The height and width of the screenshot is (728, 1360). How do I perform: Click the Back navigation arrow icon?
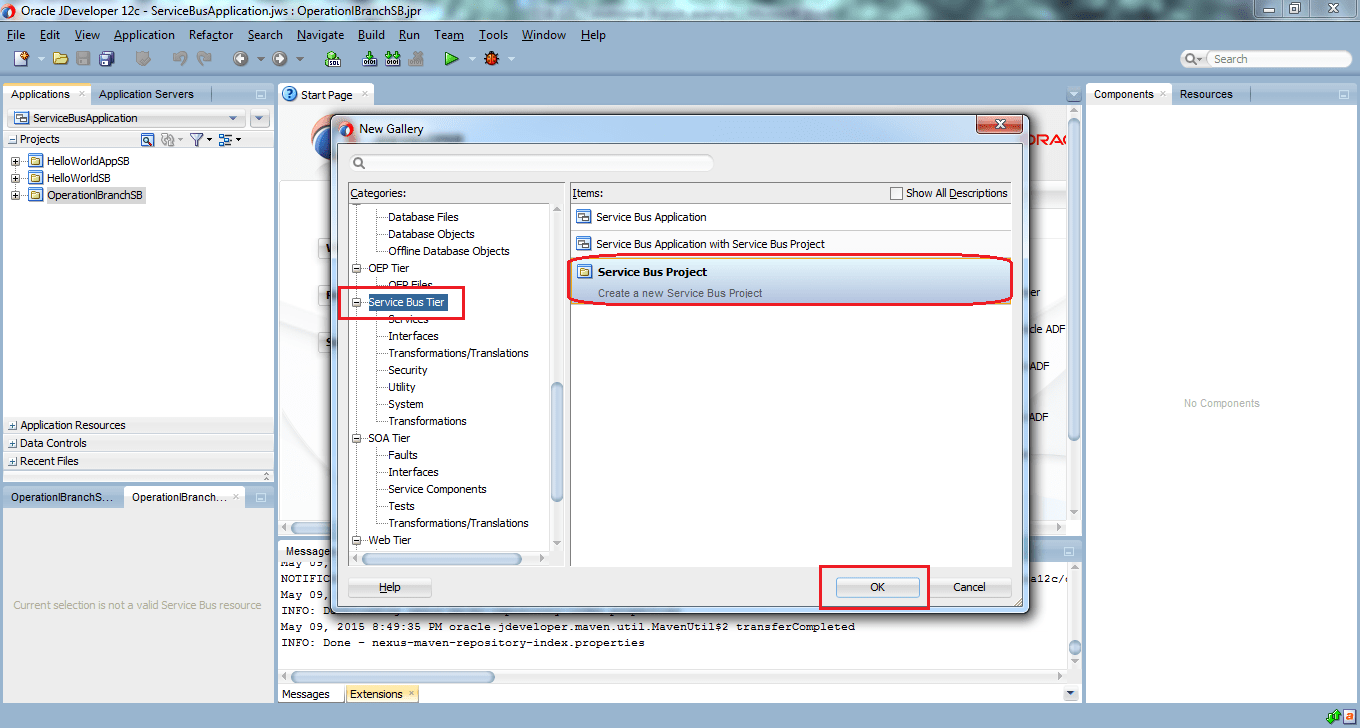[x=241, y=58]
